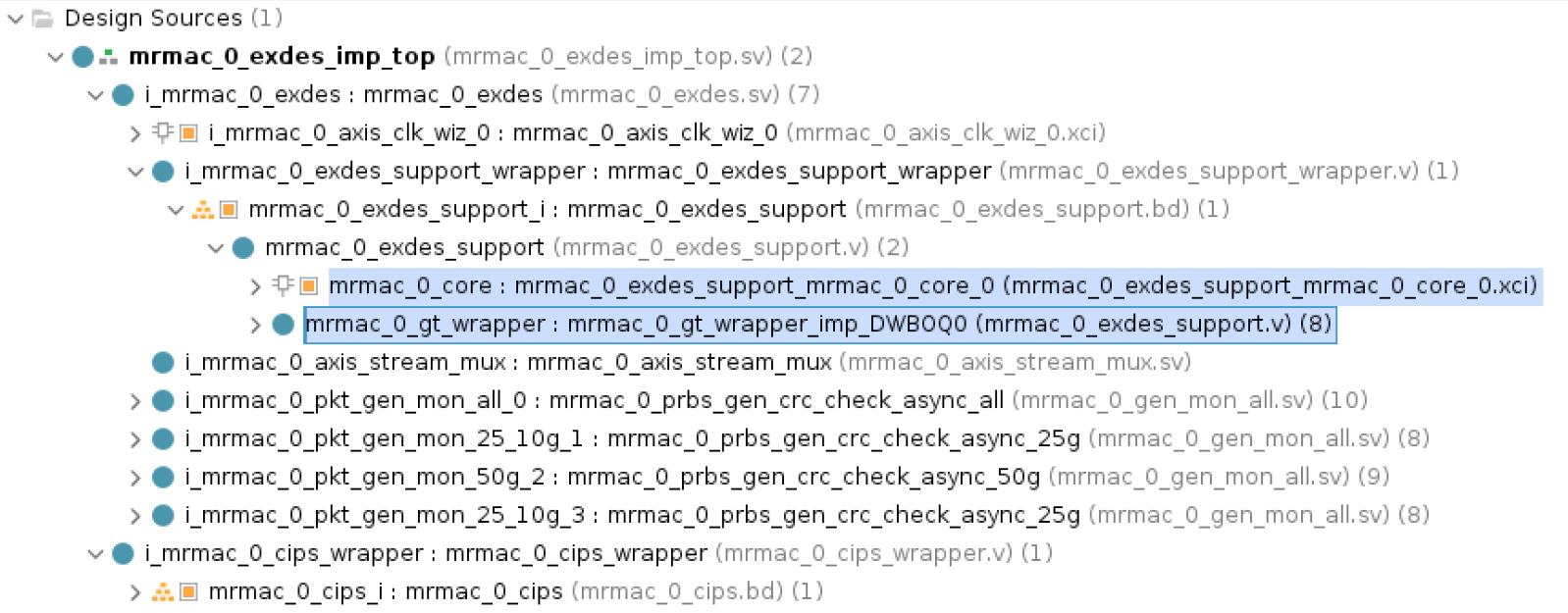Click the module dot beside i_mrmac_0_axis_stream_mux
The width and height of the screenshot is (1568, 613).
pyautogui.click(x=164, y=363)
